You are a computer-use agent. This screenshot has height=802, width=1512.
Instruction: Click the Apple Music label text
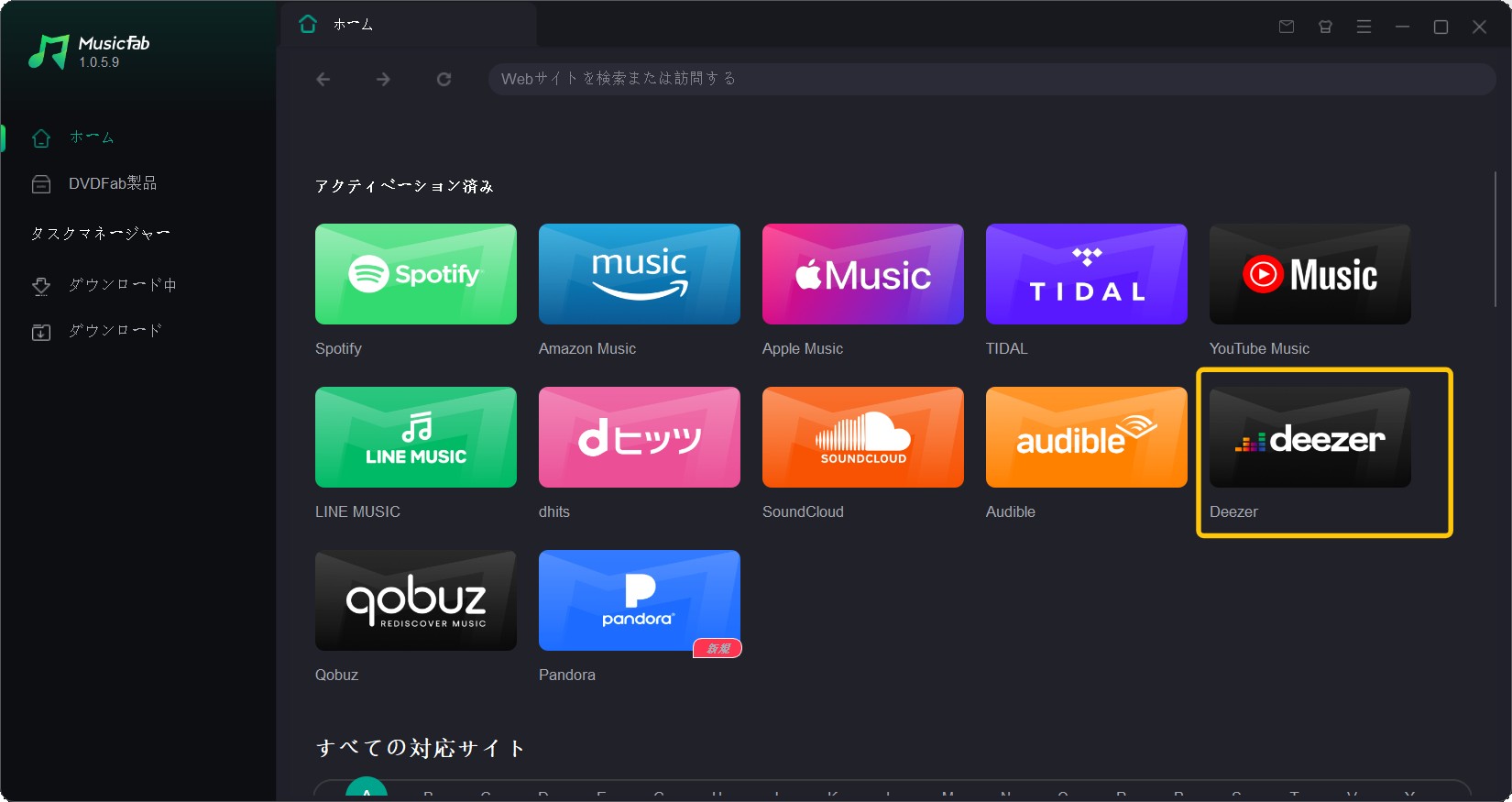803,348
